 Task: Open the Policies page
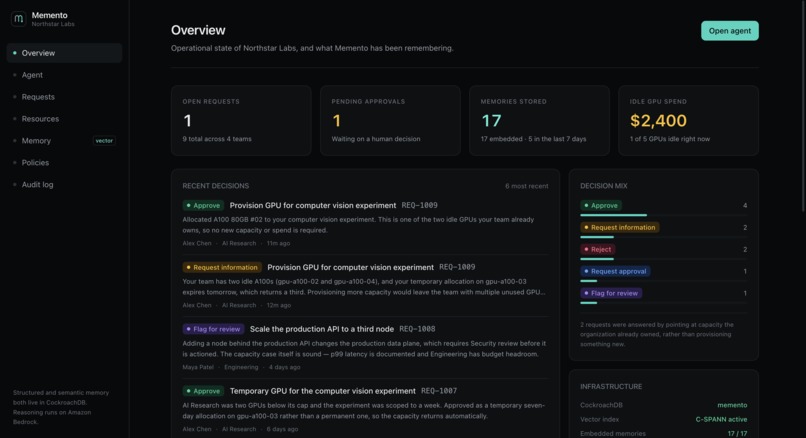pyautogui.click(x=64, y=162)
